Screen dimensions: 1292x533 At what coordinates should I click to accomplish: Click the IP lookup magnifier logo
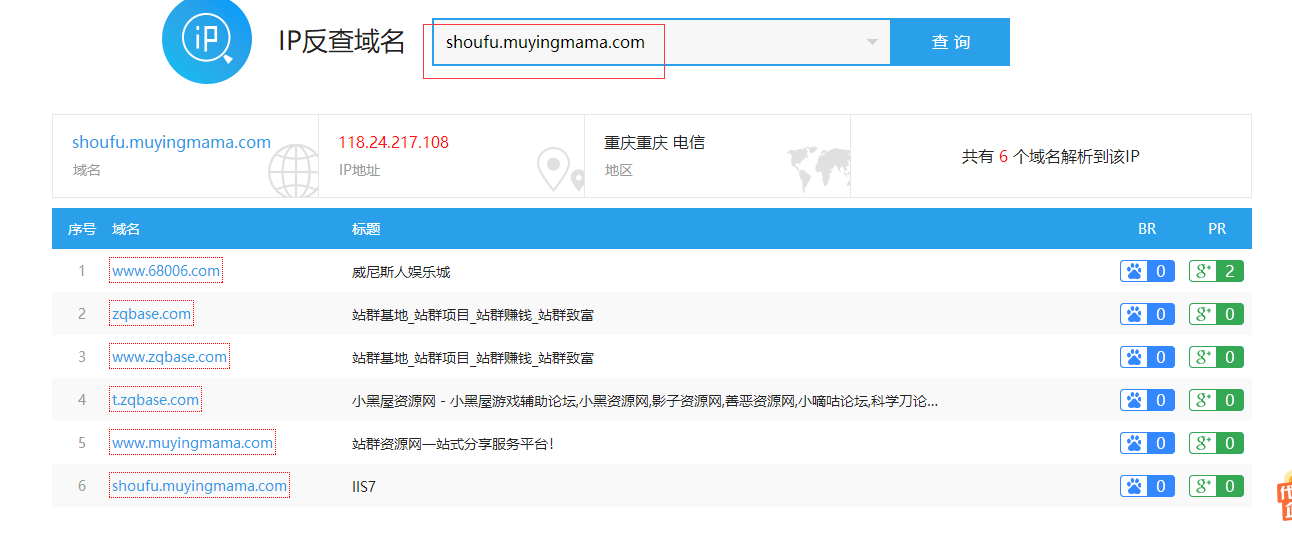(x=207, y=40)
